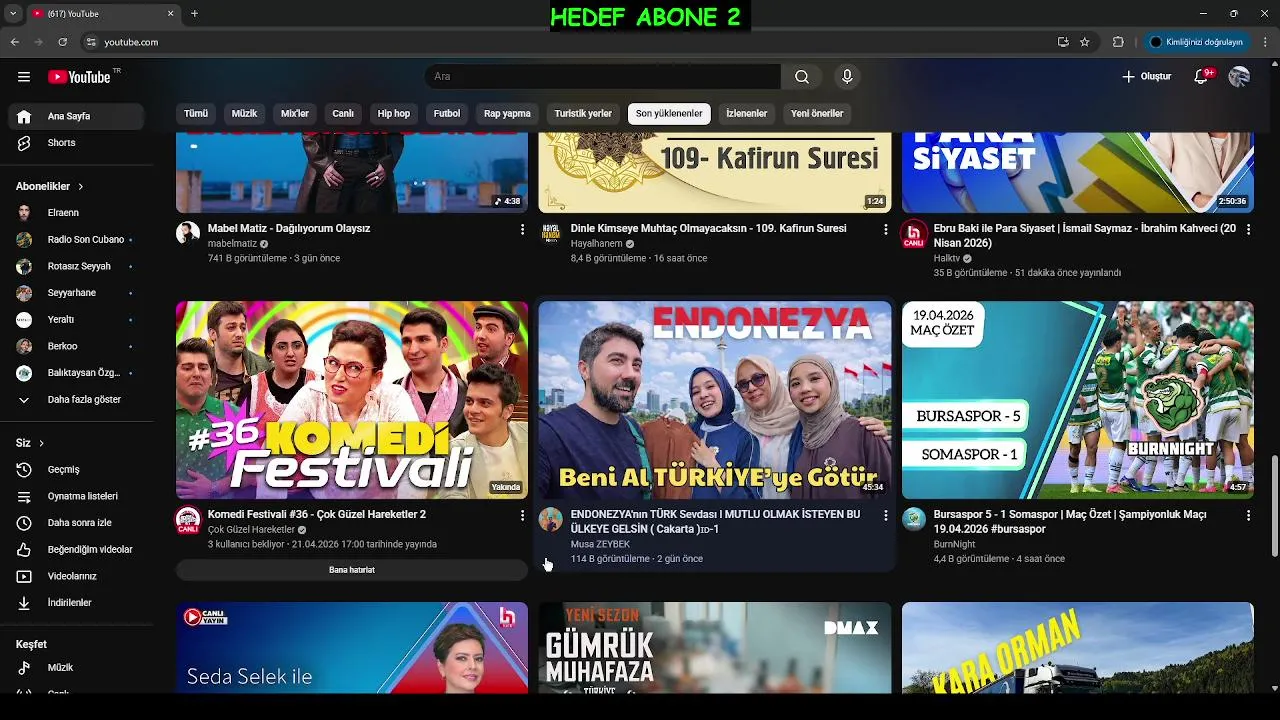Open the notifications bell

pyautogui.click(x=1202, y=77)
